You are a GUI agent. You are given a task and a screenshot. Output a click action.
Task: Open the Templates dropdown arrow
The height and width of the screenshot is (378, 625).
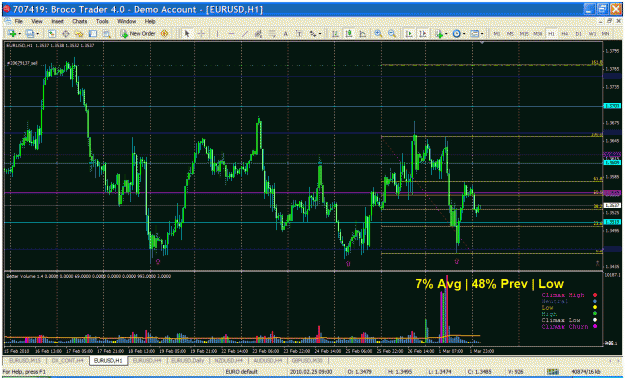point(482,34)
